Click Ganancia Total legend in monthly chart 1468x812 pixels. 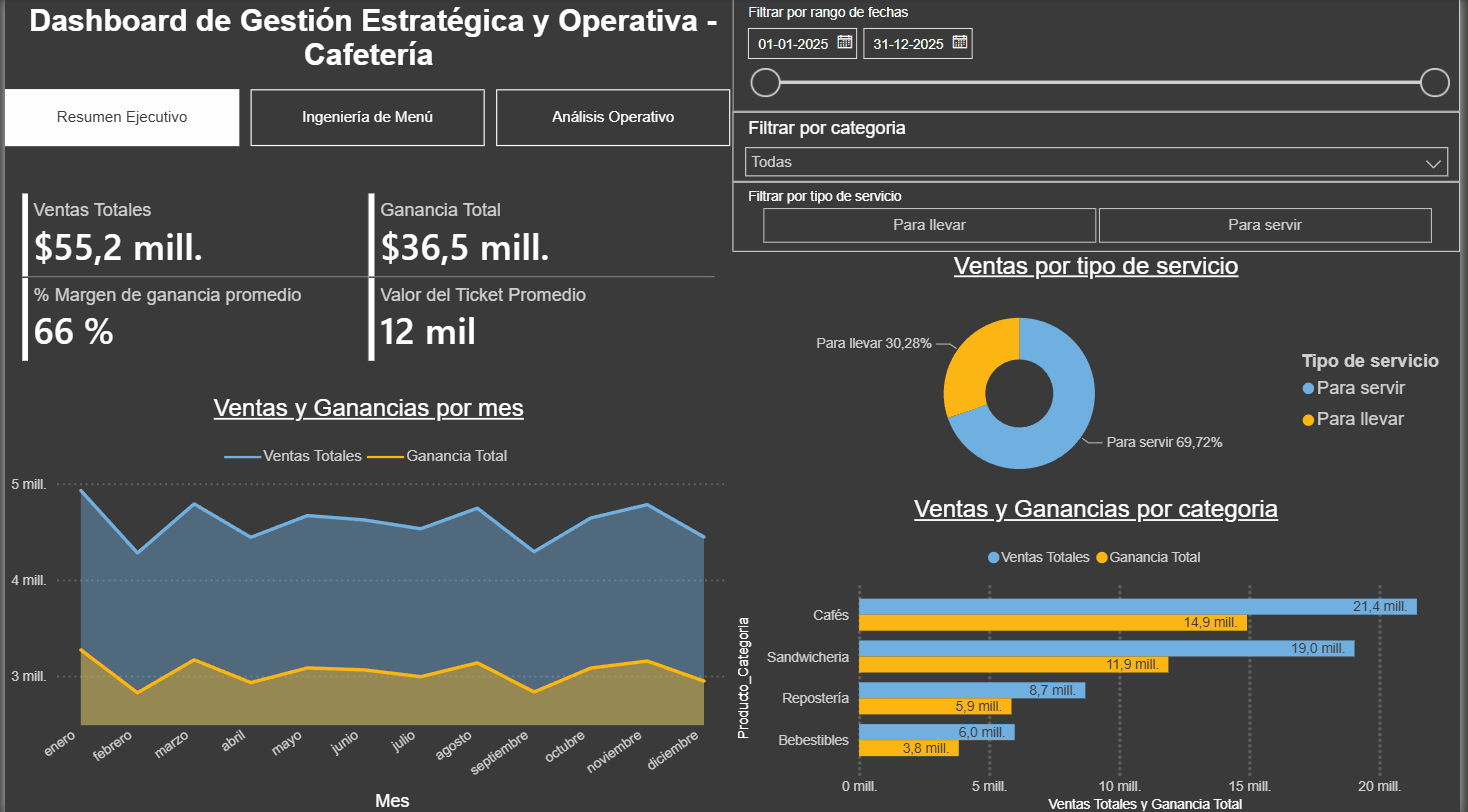tap(438, 456)
